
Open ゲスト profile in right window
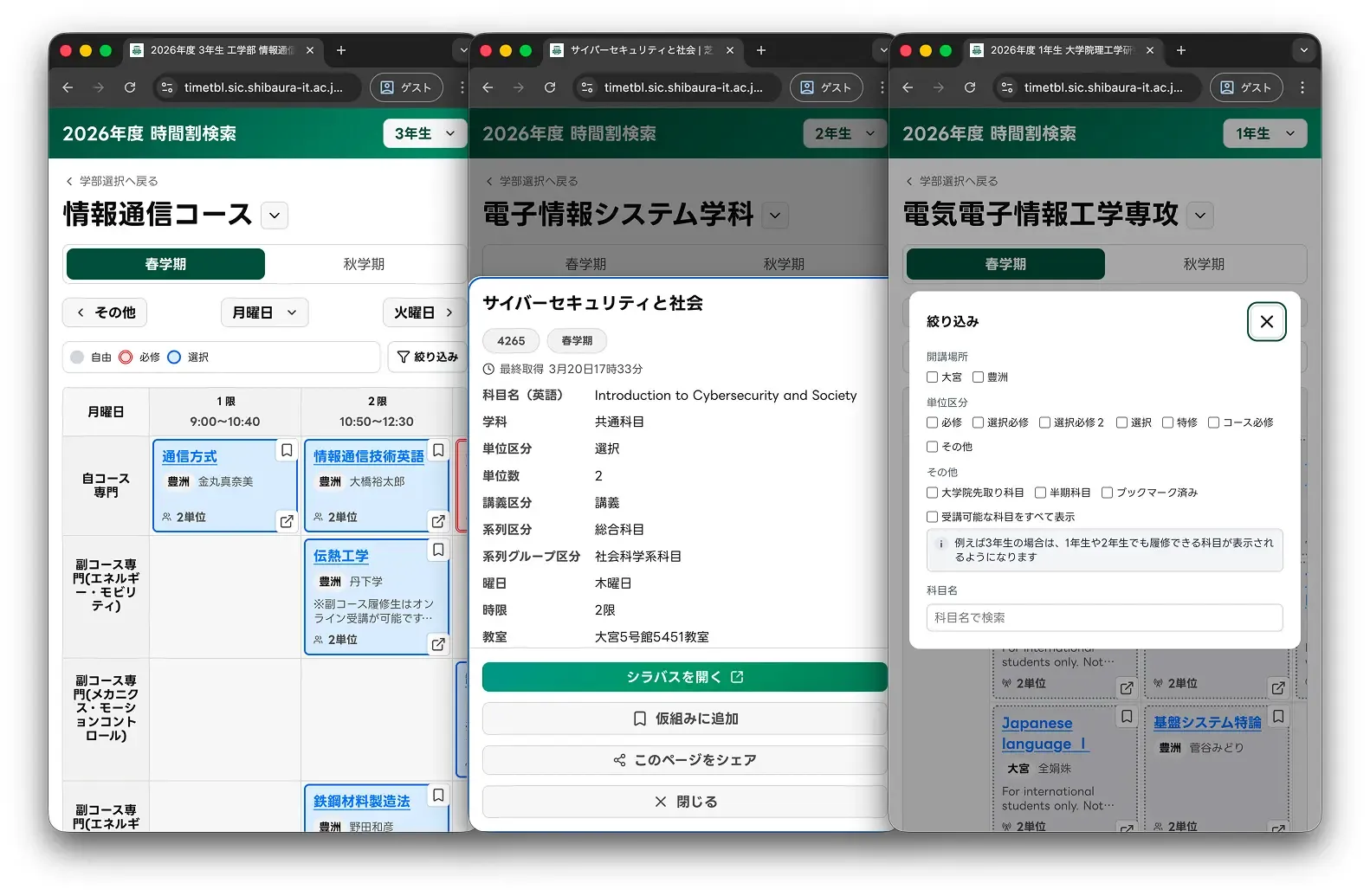pyautogui.click(x=1246, y=87)
